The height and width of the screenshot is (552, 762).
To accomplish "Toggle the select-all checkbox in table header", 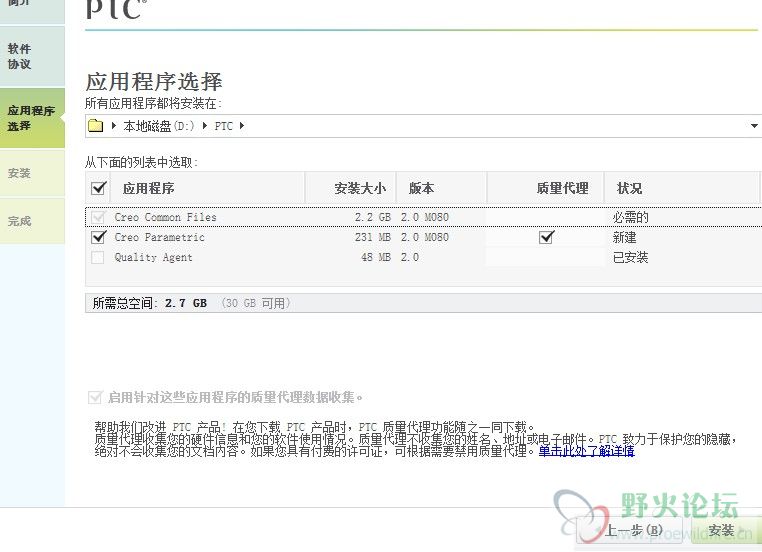I will [x=99, y=188].
